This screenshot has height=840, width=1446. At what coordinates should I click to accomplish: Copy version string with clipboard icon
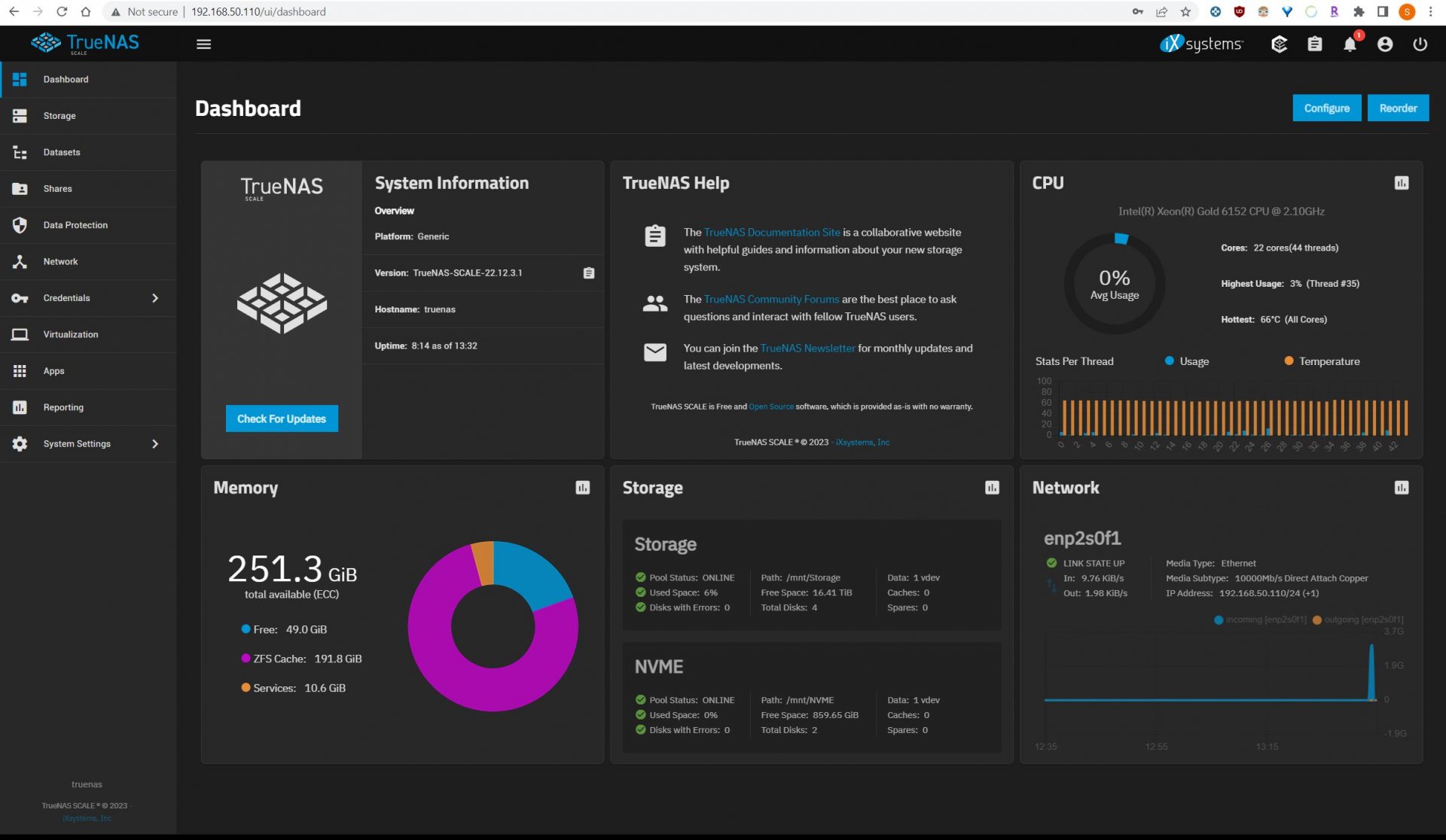[589, 273]
